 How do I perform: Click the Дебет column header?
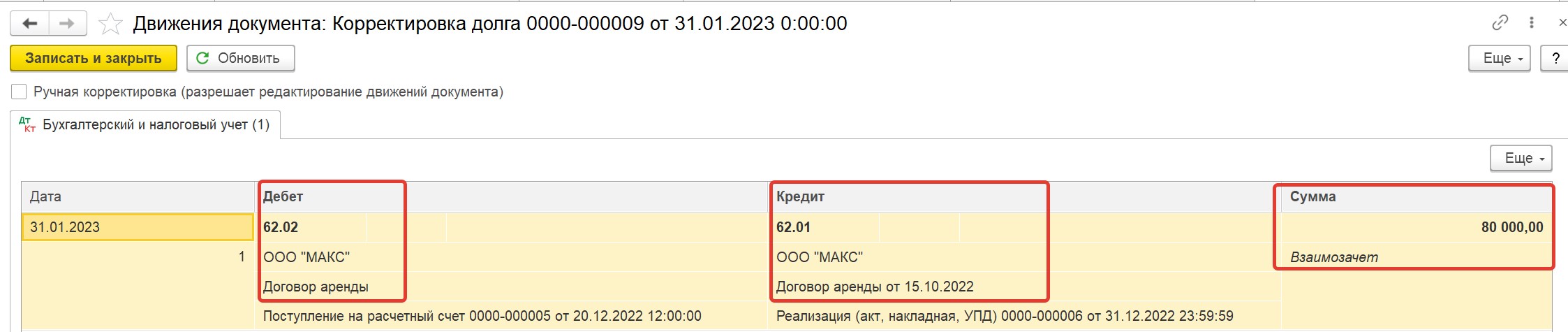tap(512, 197)
